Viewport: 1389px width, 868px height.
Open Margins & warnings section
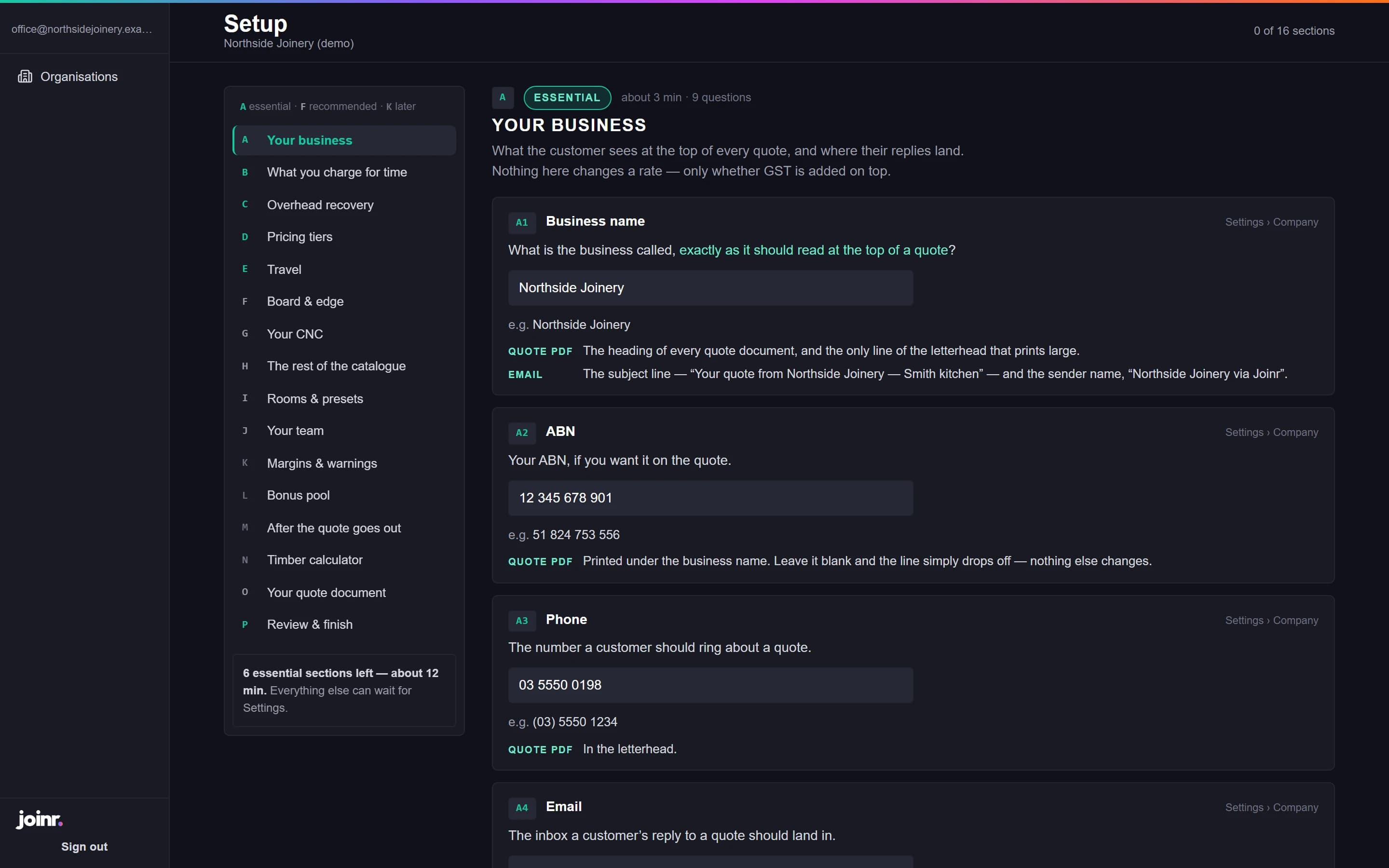click(x=344, y=463)
